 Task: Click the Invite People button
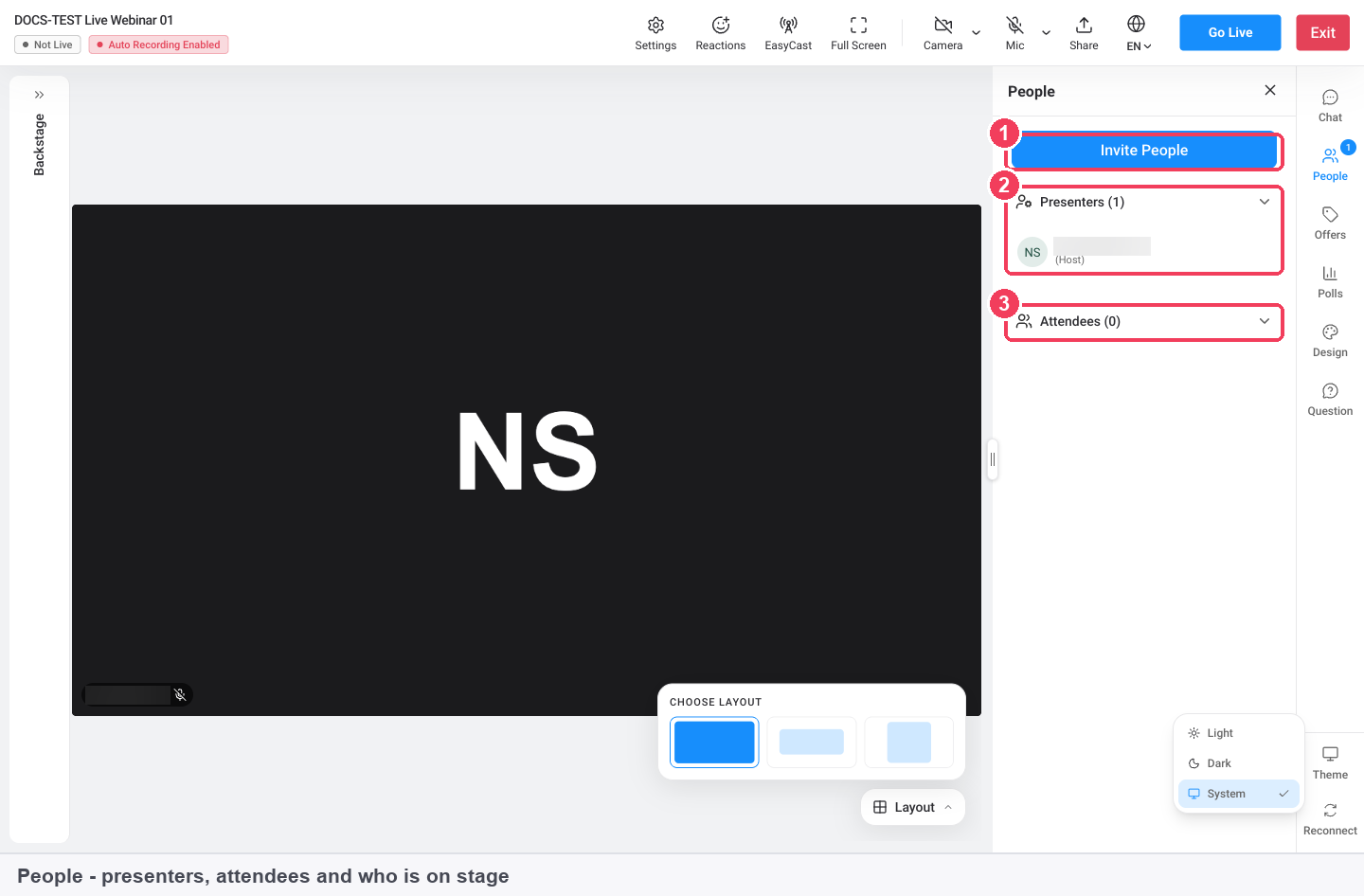1144,151
